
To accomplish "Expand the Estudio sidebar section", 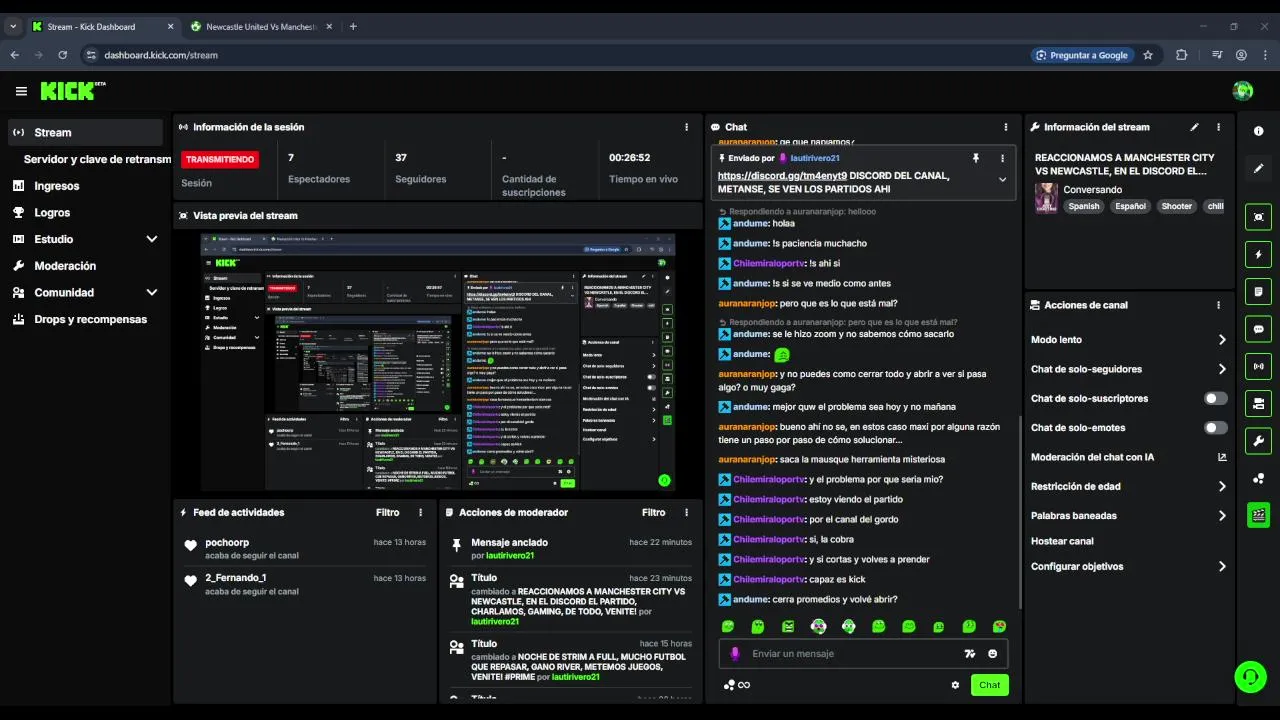I will click(152, 239).
